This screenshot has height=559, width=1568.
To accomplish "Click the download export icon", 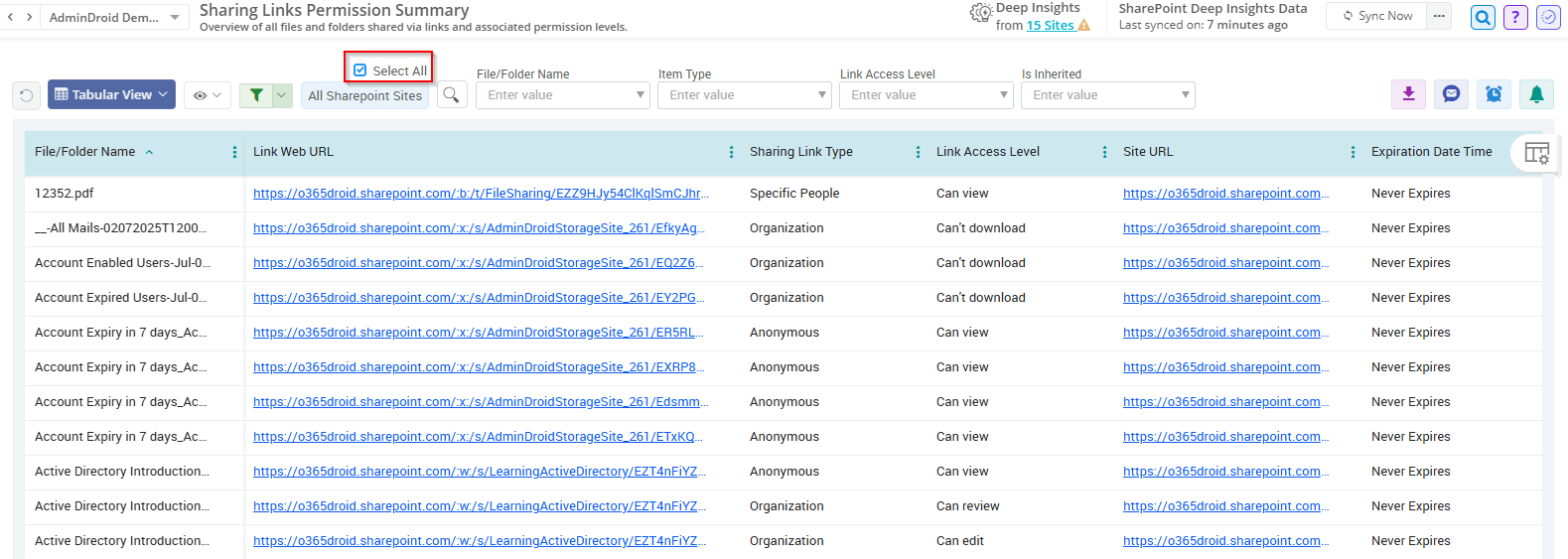I will 1408,94.
